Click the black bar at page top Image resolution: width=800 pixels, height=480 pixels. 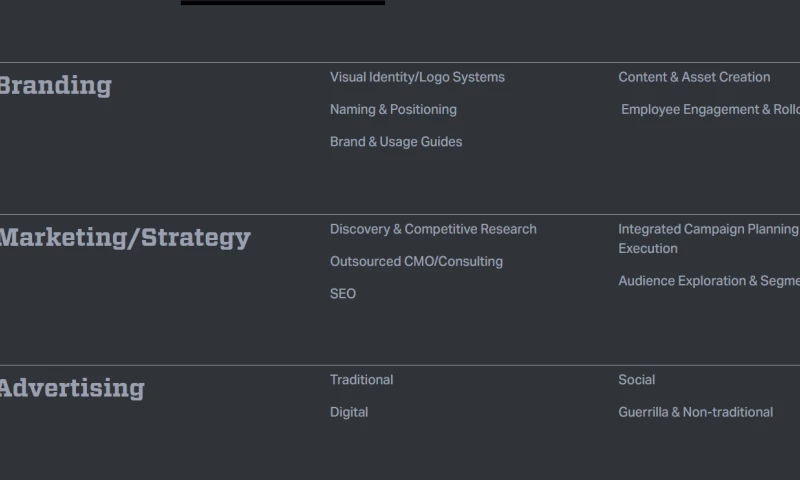pos(282,2)
